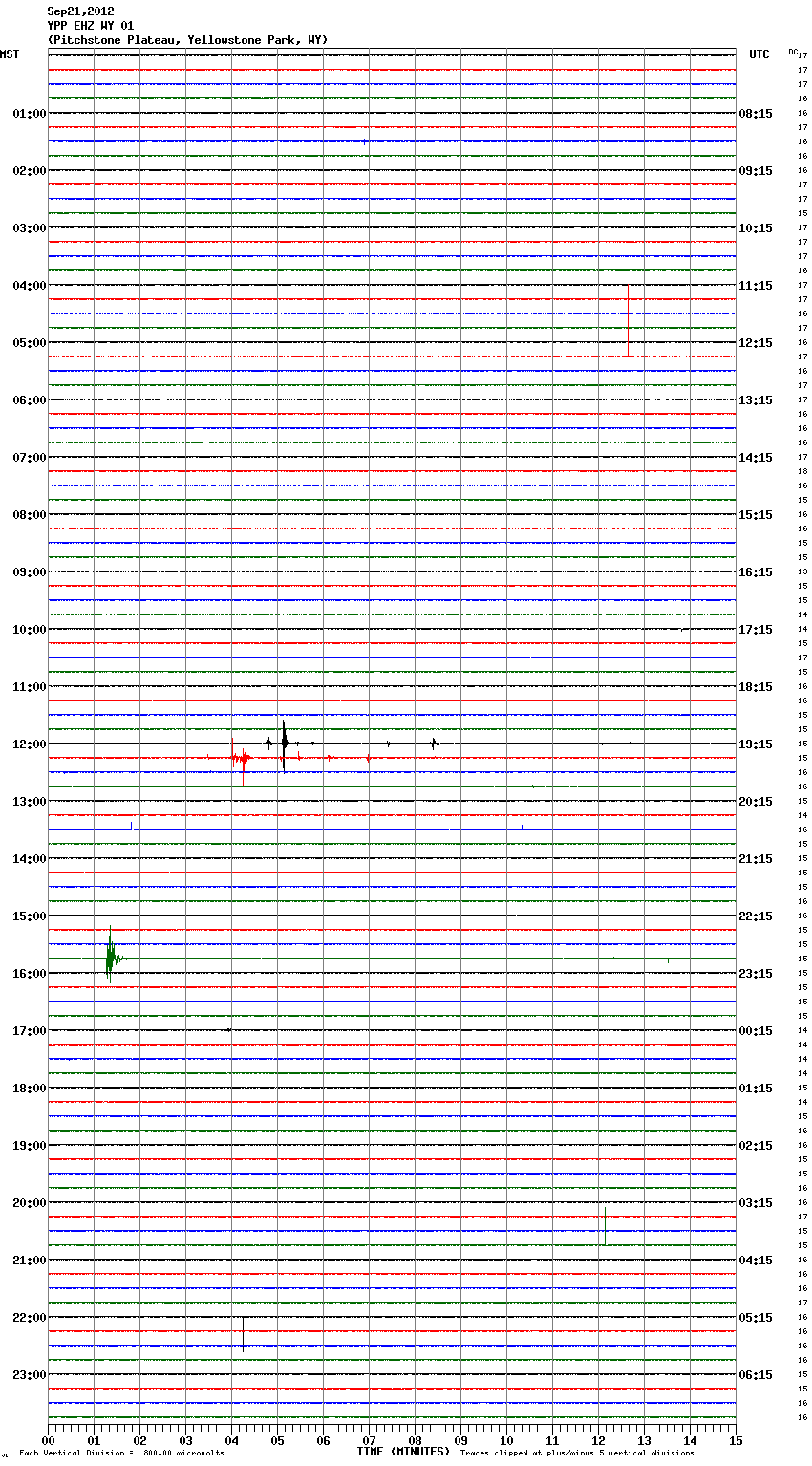Click x-axis minute tick label 00
This screenshot has height=1466, width=812.
coord(48,1440)
